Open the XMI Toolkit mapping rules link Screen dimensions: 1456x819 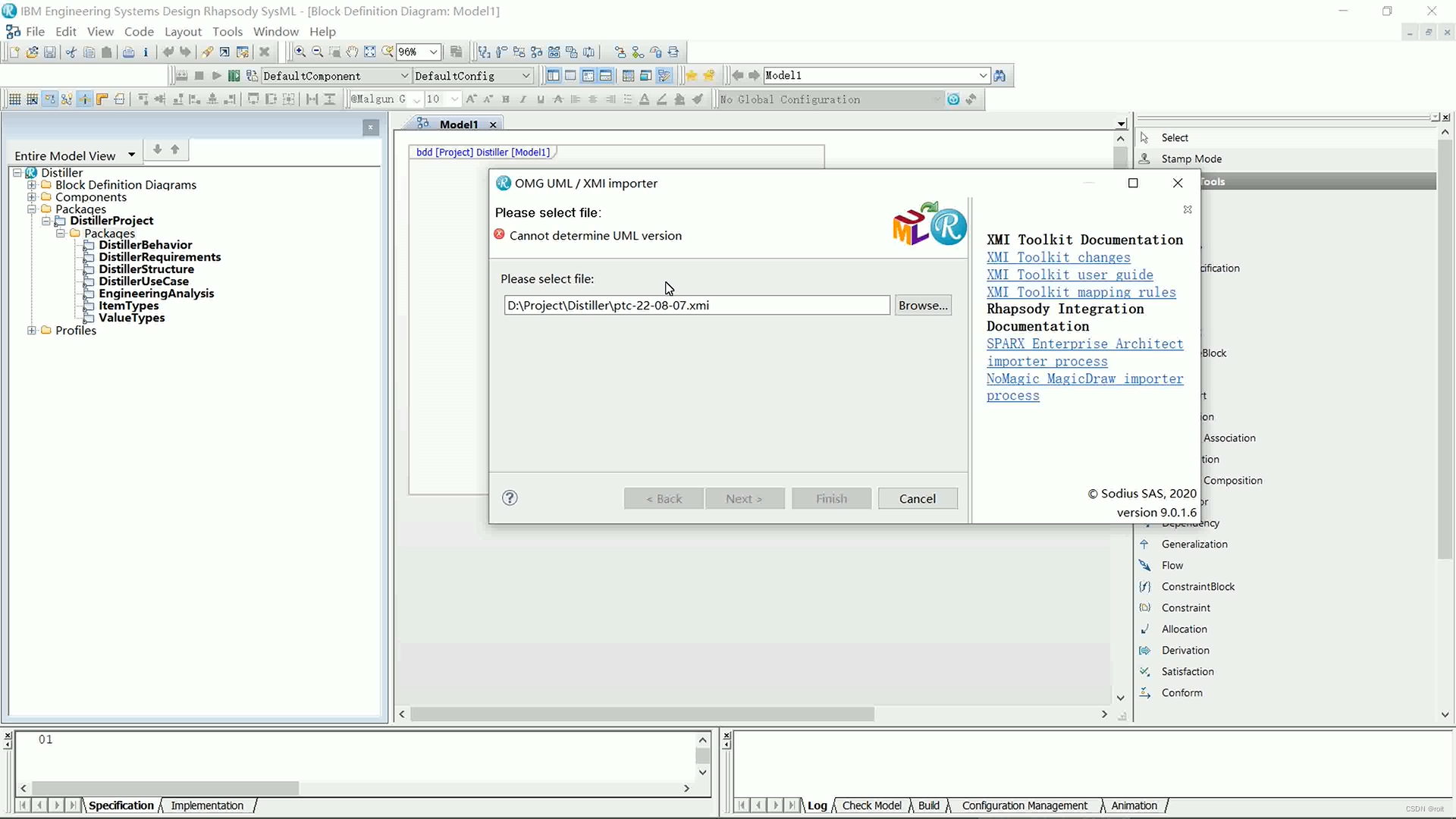pyautogui.click(x=1081, y=292)
